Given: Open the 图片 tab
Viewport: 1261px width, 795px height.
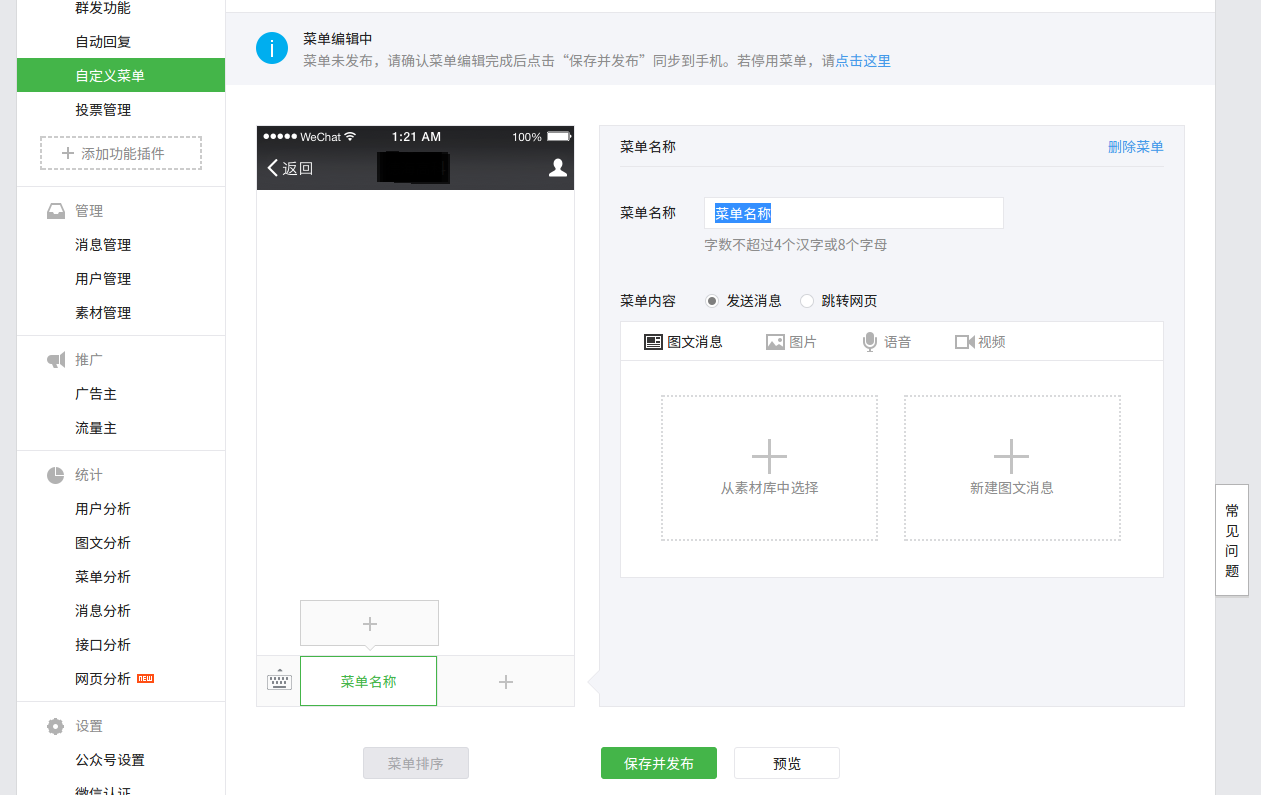Looking at the screenshot, I should tap(790, 341).
